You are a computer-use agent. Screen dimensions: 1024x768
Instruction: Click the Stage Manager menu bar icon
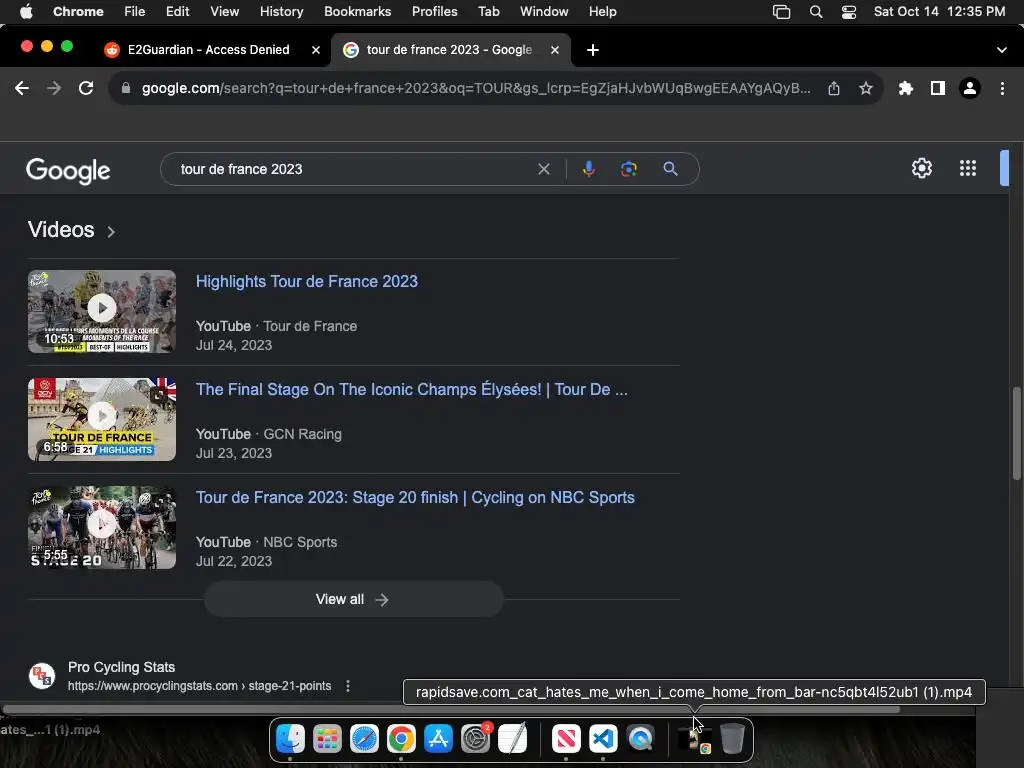click(x=781, y=11)
